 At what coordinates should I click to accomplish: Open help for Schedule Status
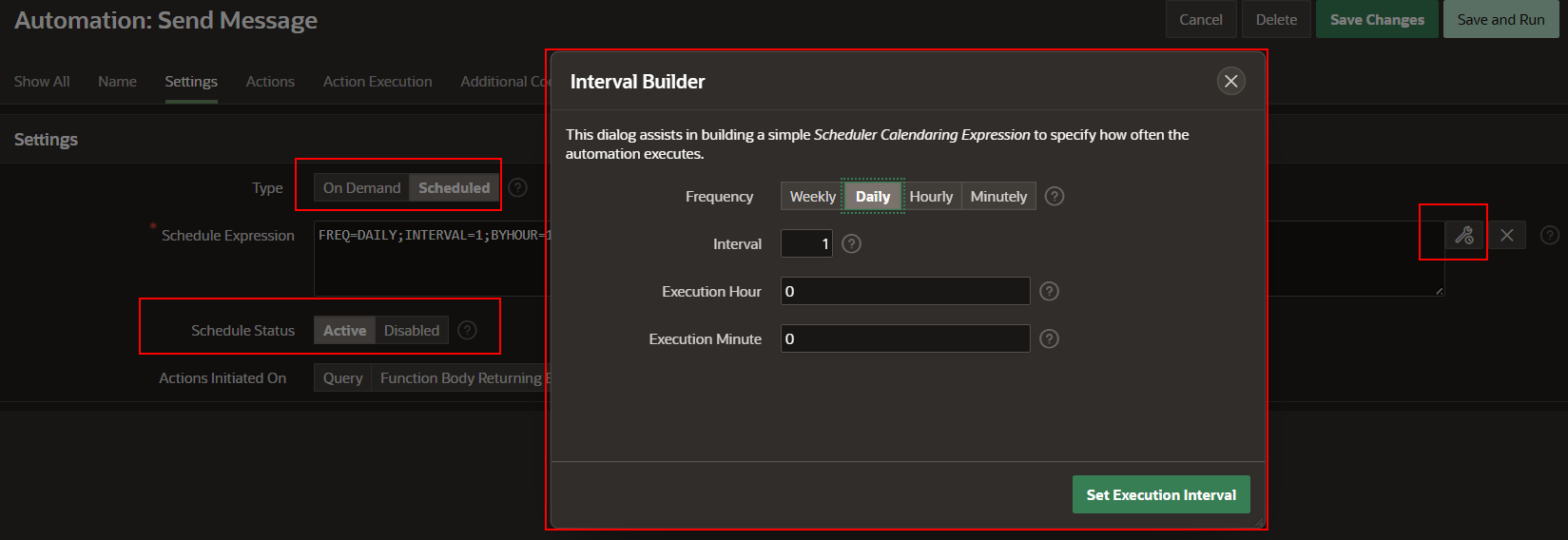[x=467, y=331]
